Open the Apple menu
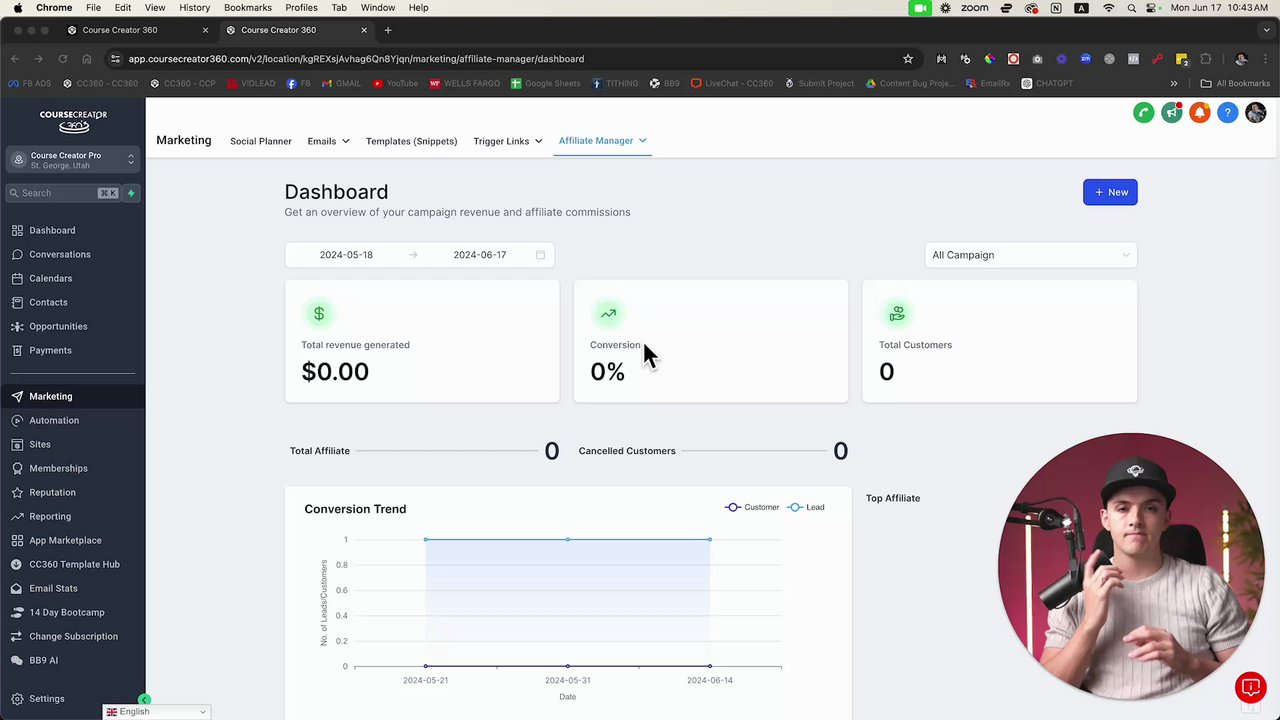The height and width of the screenshot is (720, 1280). pyautogui.click(x=18, y=8)
